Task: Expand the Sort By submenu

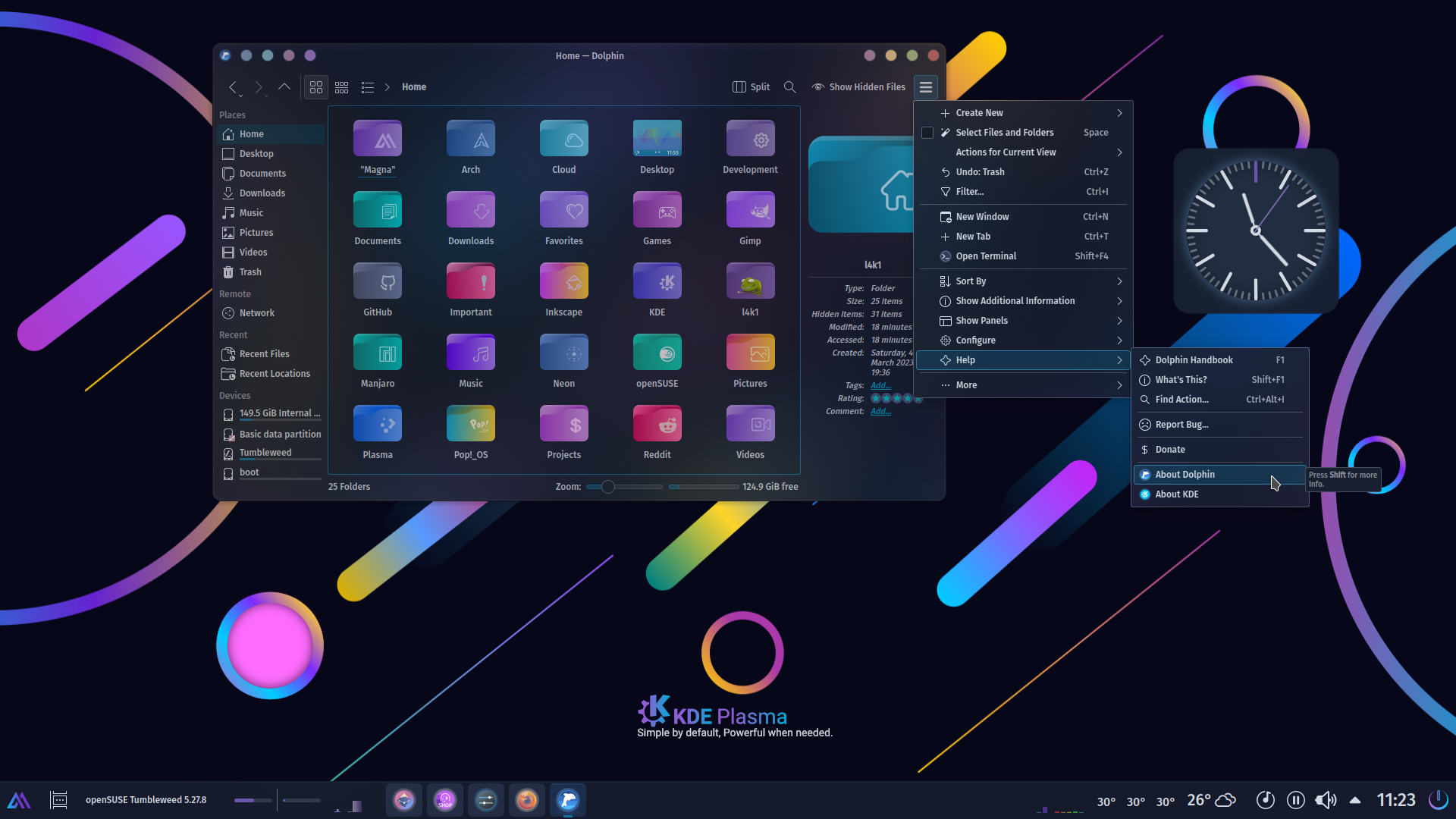Action: coord(1023,281)
